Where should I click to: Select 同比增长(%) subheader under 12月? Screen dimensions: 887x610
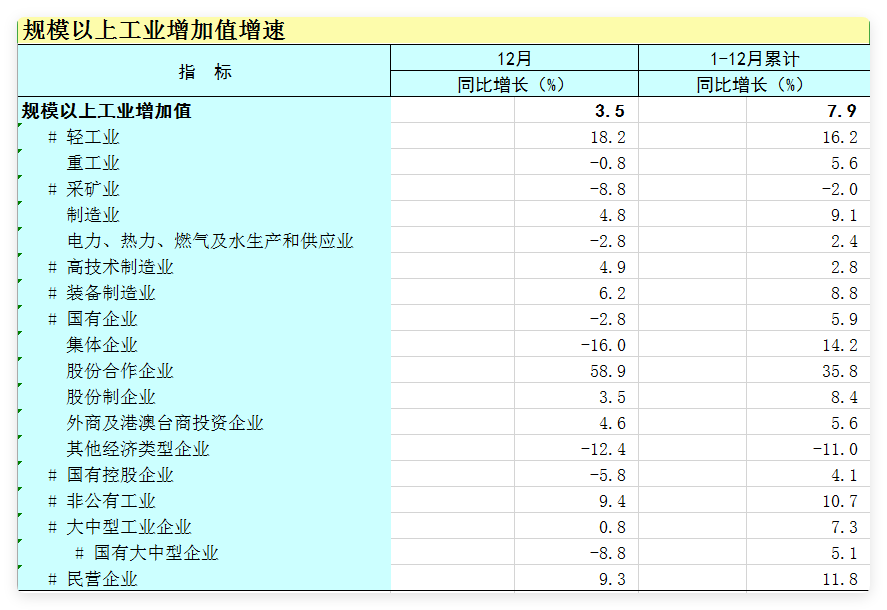click(x=514, y=85)
